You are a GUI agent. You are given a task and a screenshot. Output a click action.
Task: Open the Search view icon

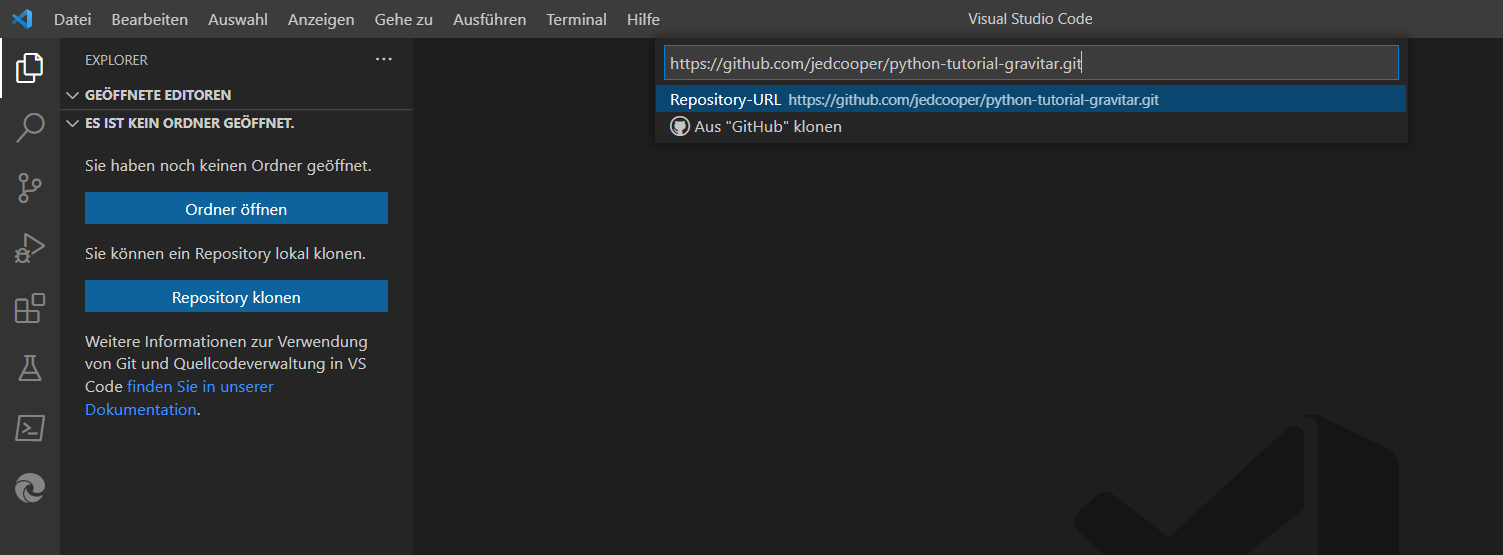click(30, 127)
